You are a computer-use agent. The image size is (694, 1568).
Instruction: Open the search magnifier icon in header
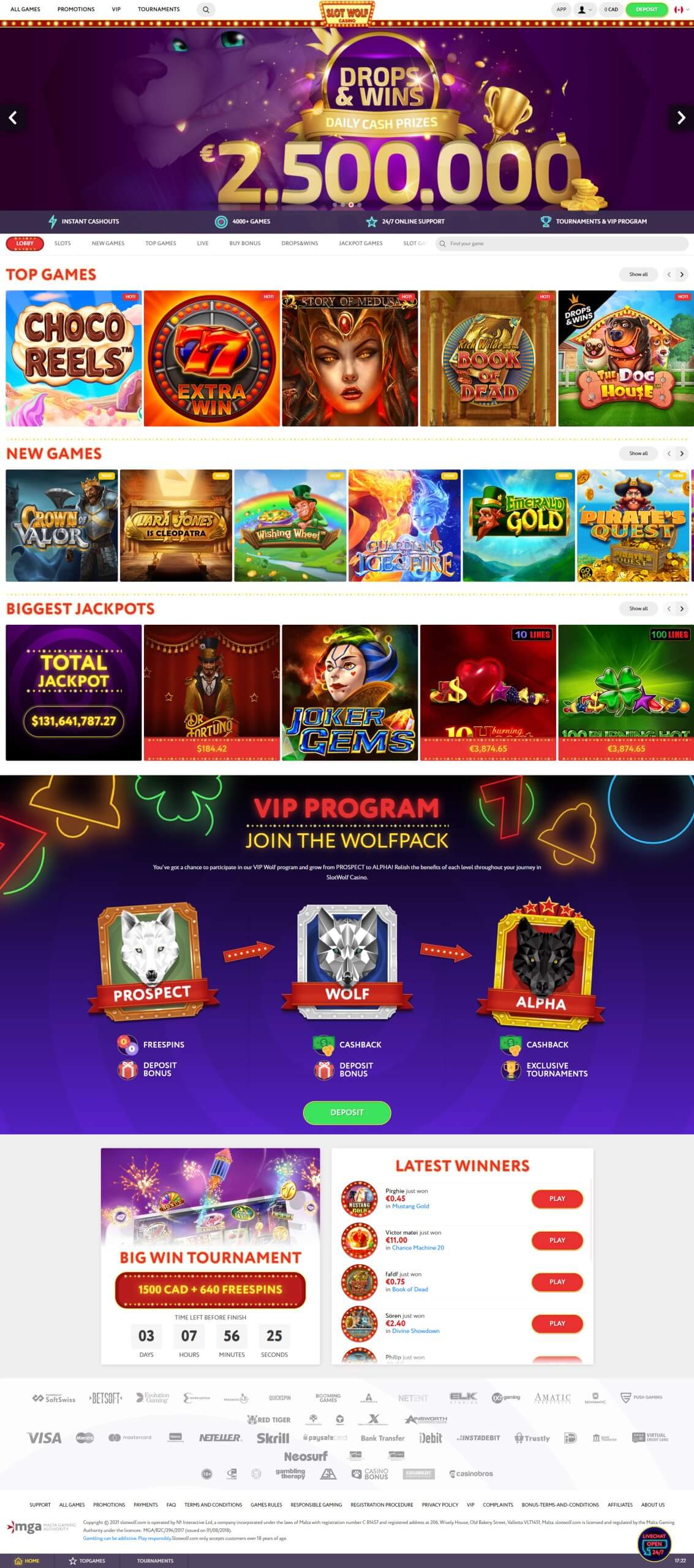tap(206, 10)
